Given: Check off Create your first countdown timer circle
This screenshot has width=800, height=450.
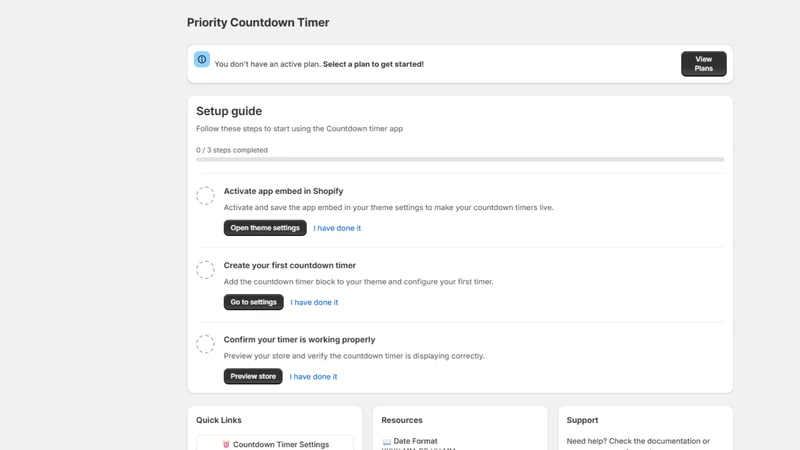Looking at the screenshot, I should coord(206,270).
